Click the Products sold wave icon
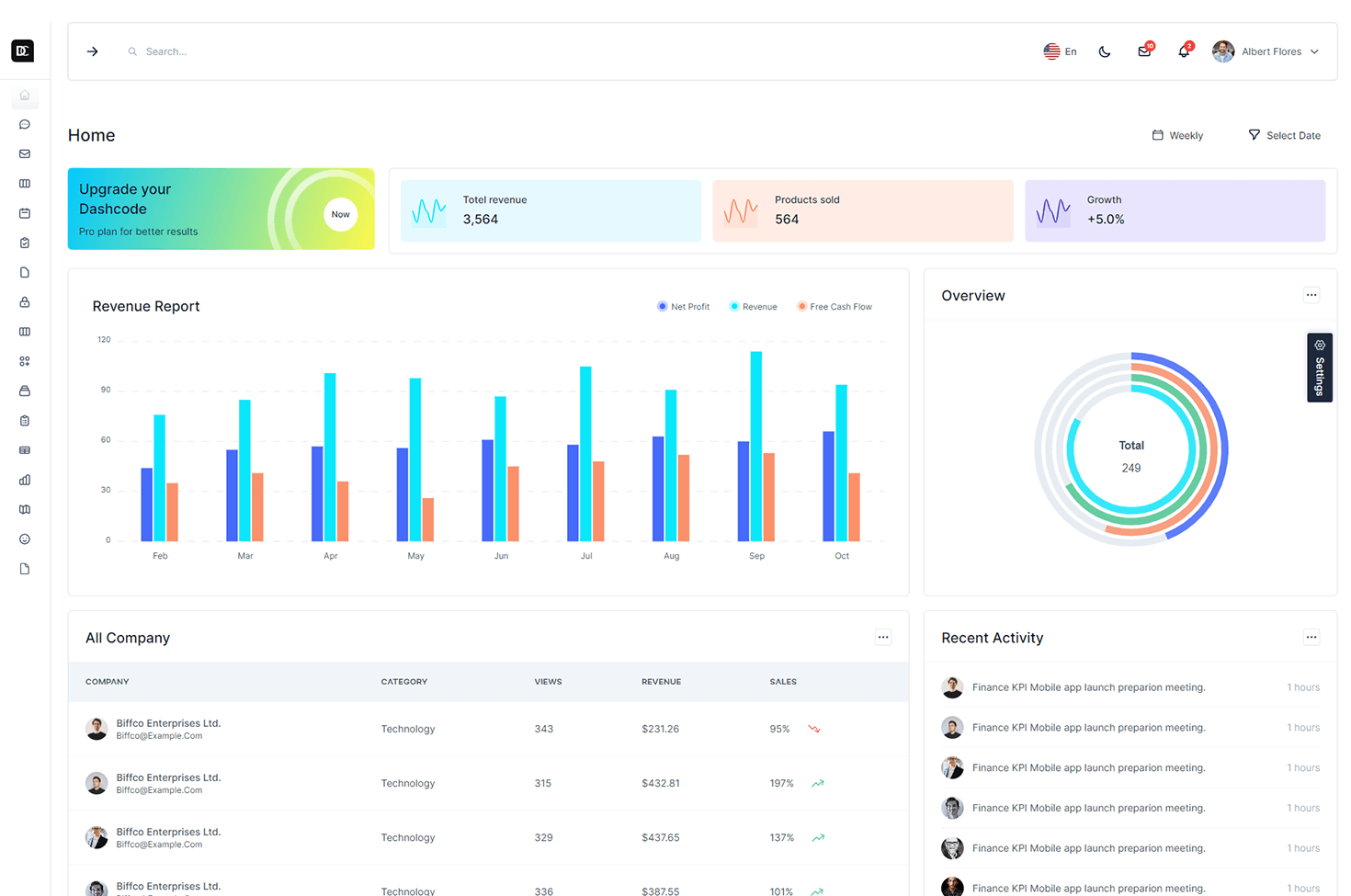The height and width of the screenshot is (896, 1351). pos(741,211)
